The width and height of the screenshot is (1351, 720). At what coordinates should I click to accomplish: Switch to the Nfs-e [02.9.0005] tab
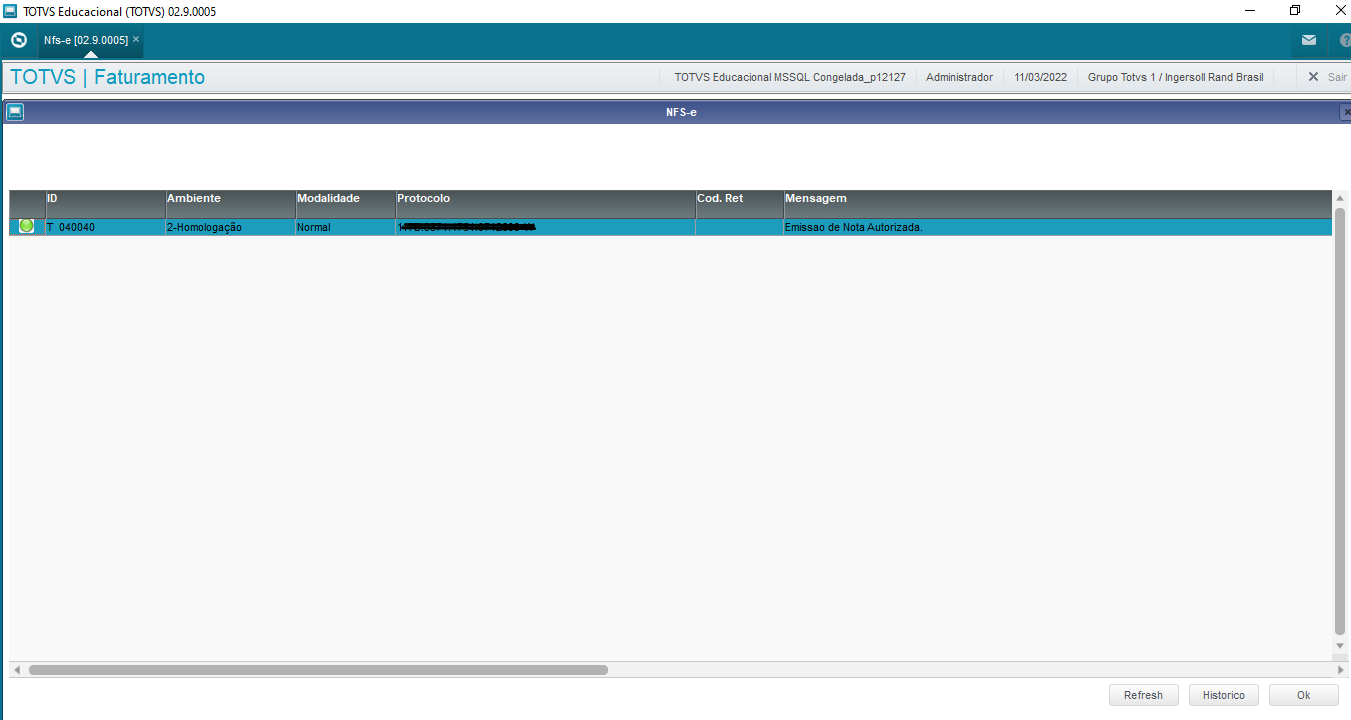(x=85, y=40)
